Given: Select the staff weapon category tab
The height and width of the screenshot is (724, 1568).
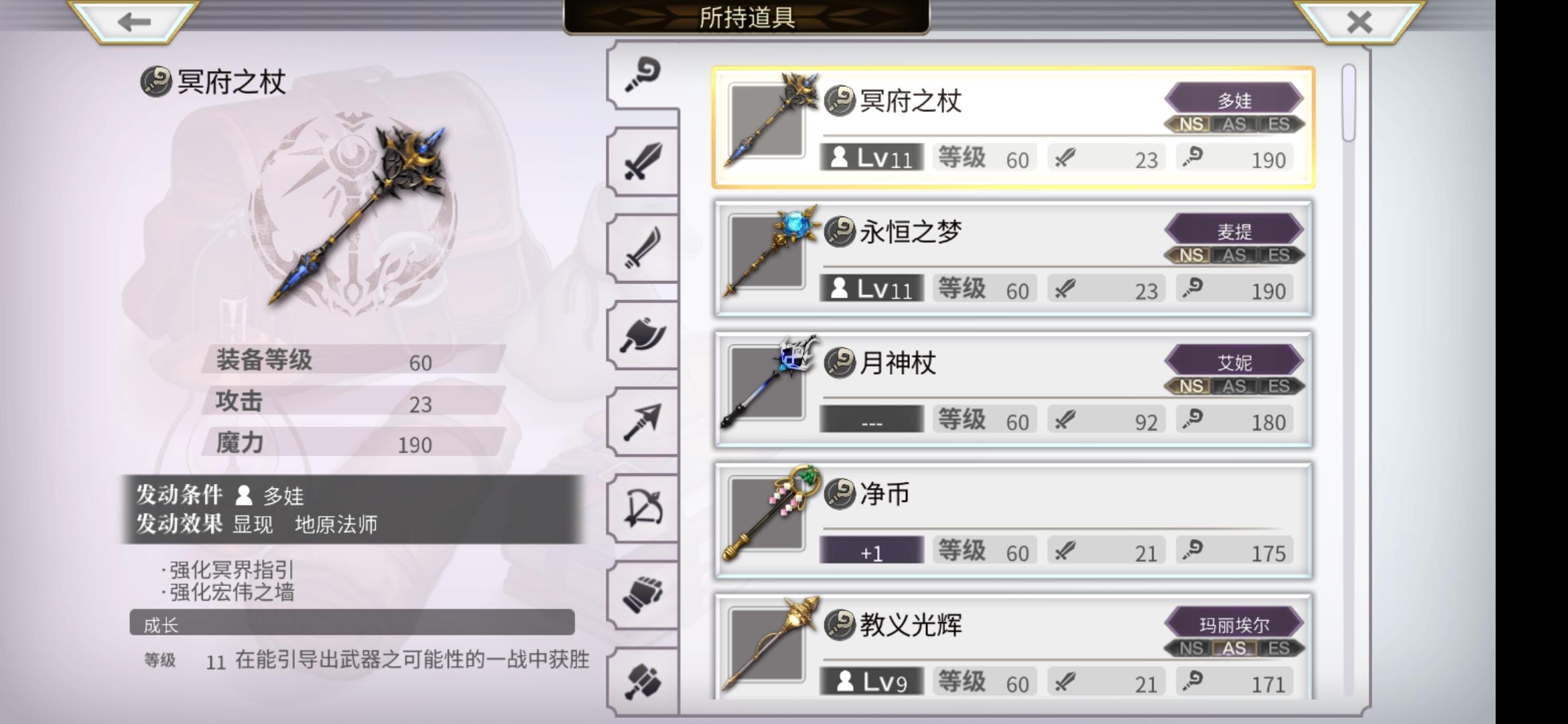Looking at the screenshot, I should 643,75.
